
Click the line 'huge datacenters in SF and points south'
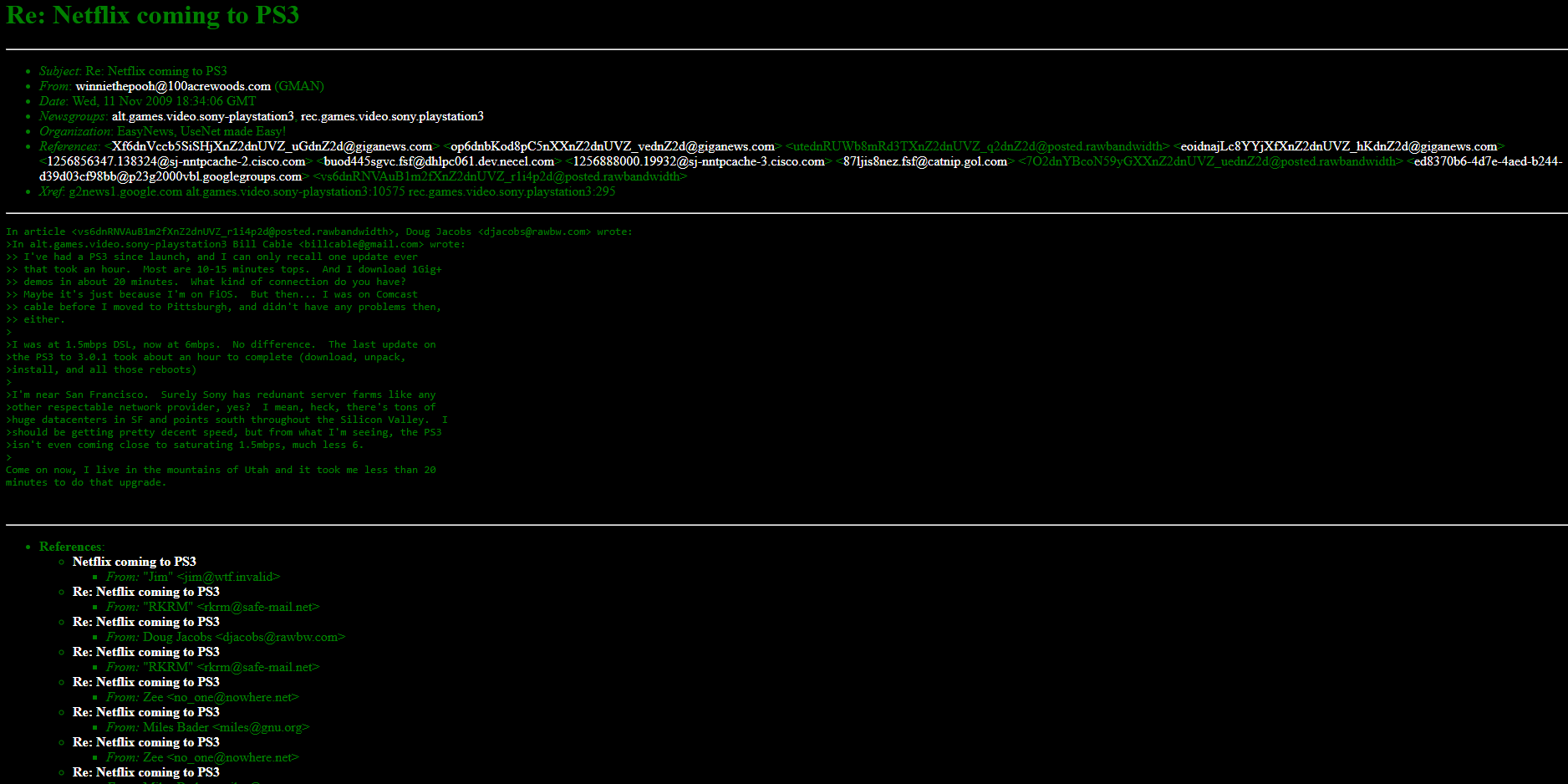coord(227,420)
